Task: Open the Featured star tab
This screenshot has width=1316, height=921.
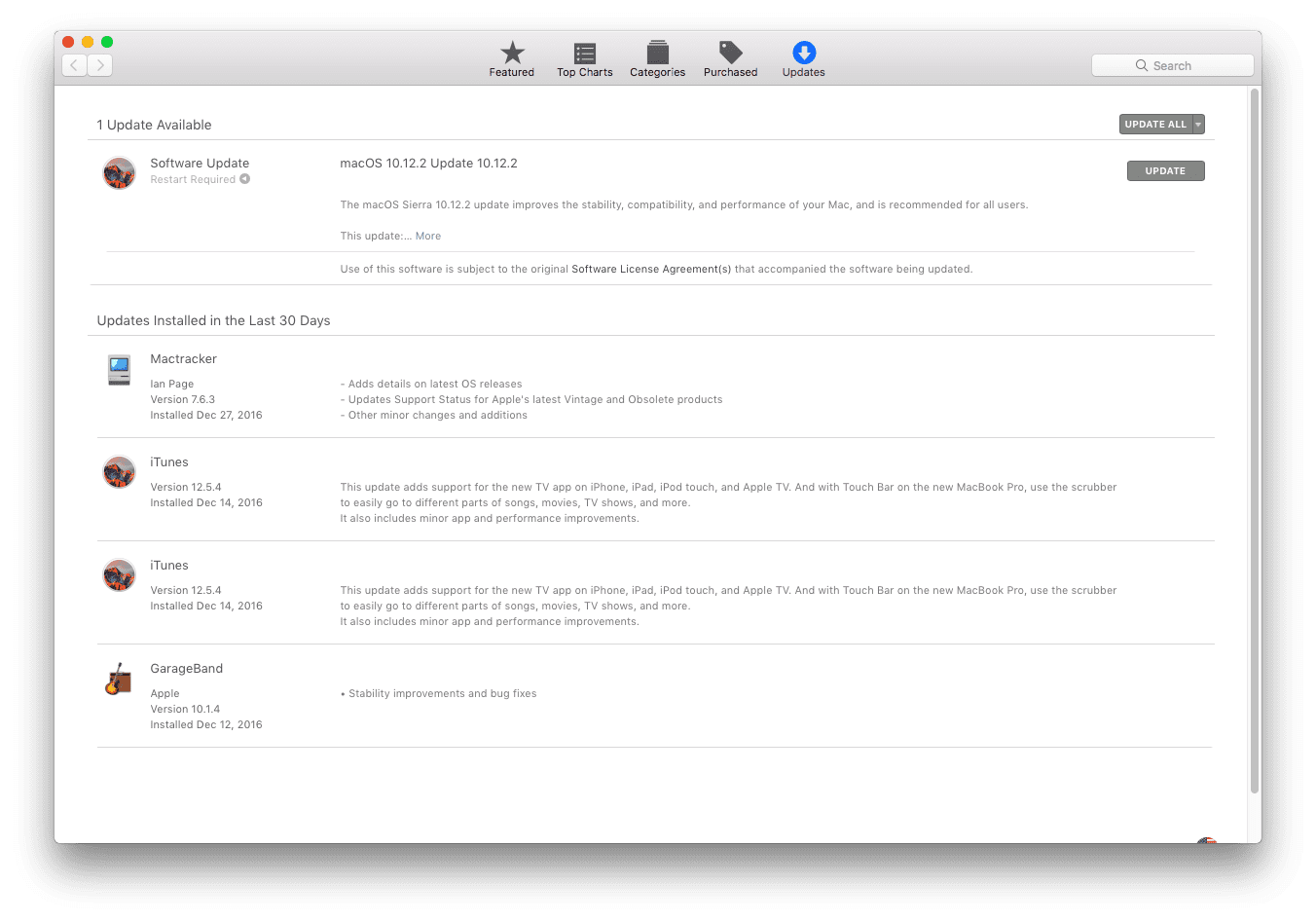Action: [512, 59]
